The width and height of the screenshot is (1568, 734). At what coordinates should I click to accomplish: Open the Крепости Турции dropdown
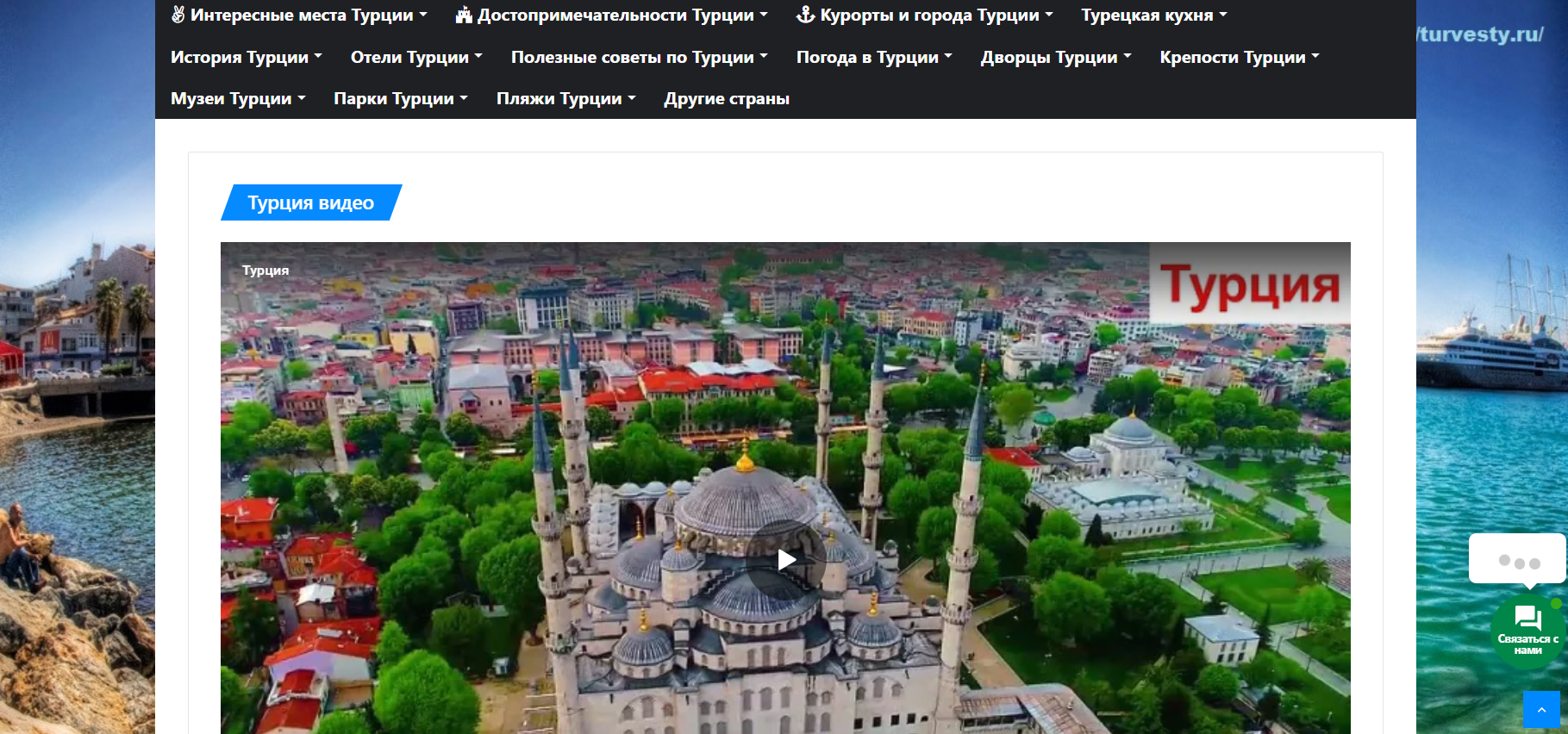pyautogui.click(x=1239, y=58)
